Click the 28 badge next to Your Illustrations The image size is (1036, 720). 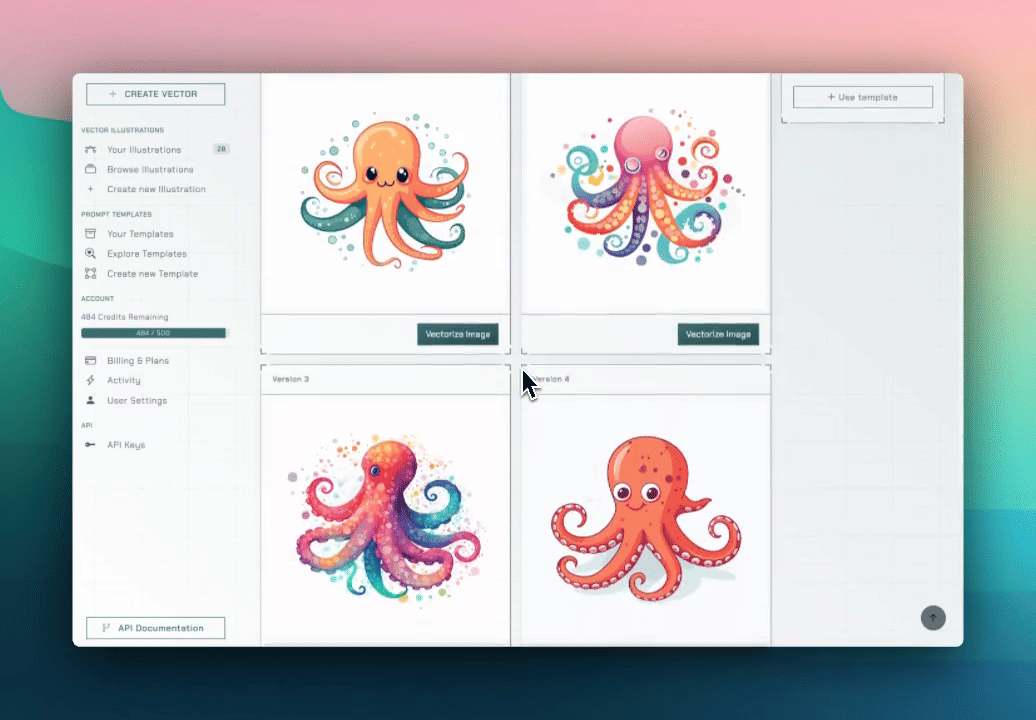click(x=221, y=149)
